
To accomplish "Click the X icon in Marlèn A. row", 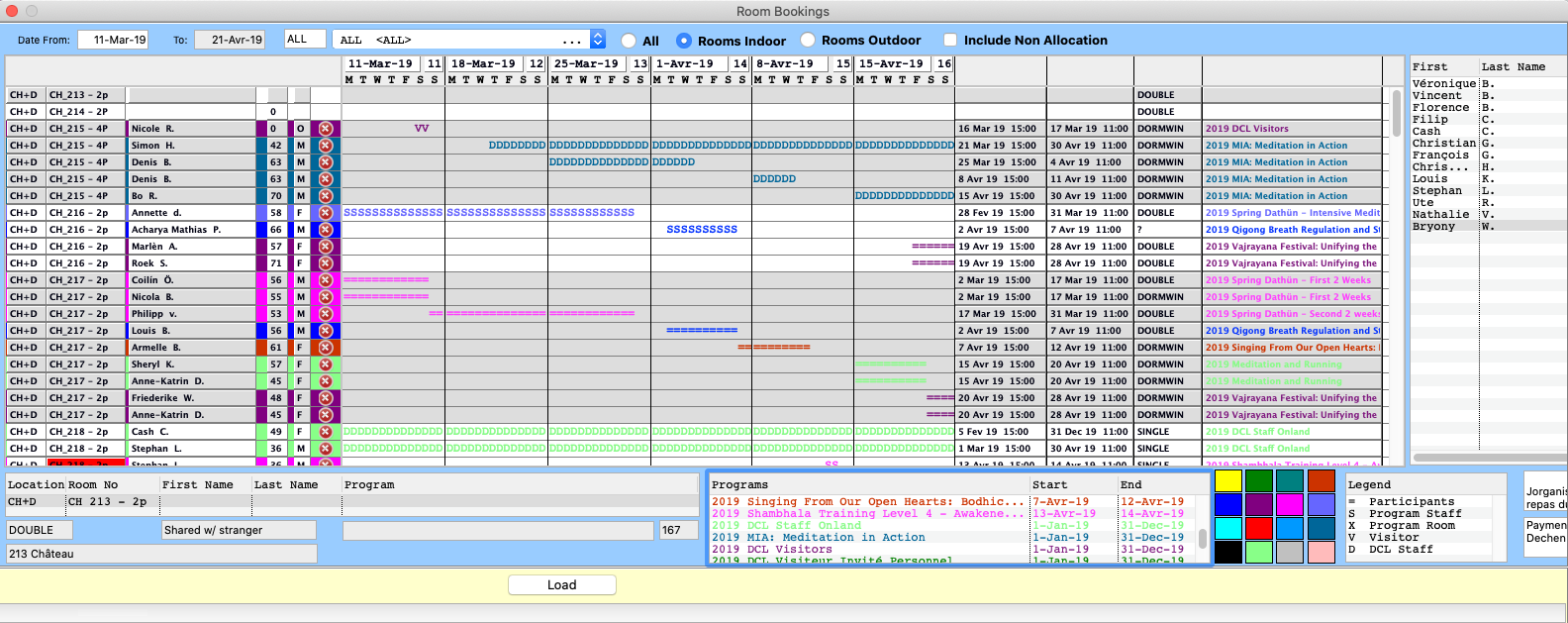I will coord(325,247).
